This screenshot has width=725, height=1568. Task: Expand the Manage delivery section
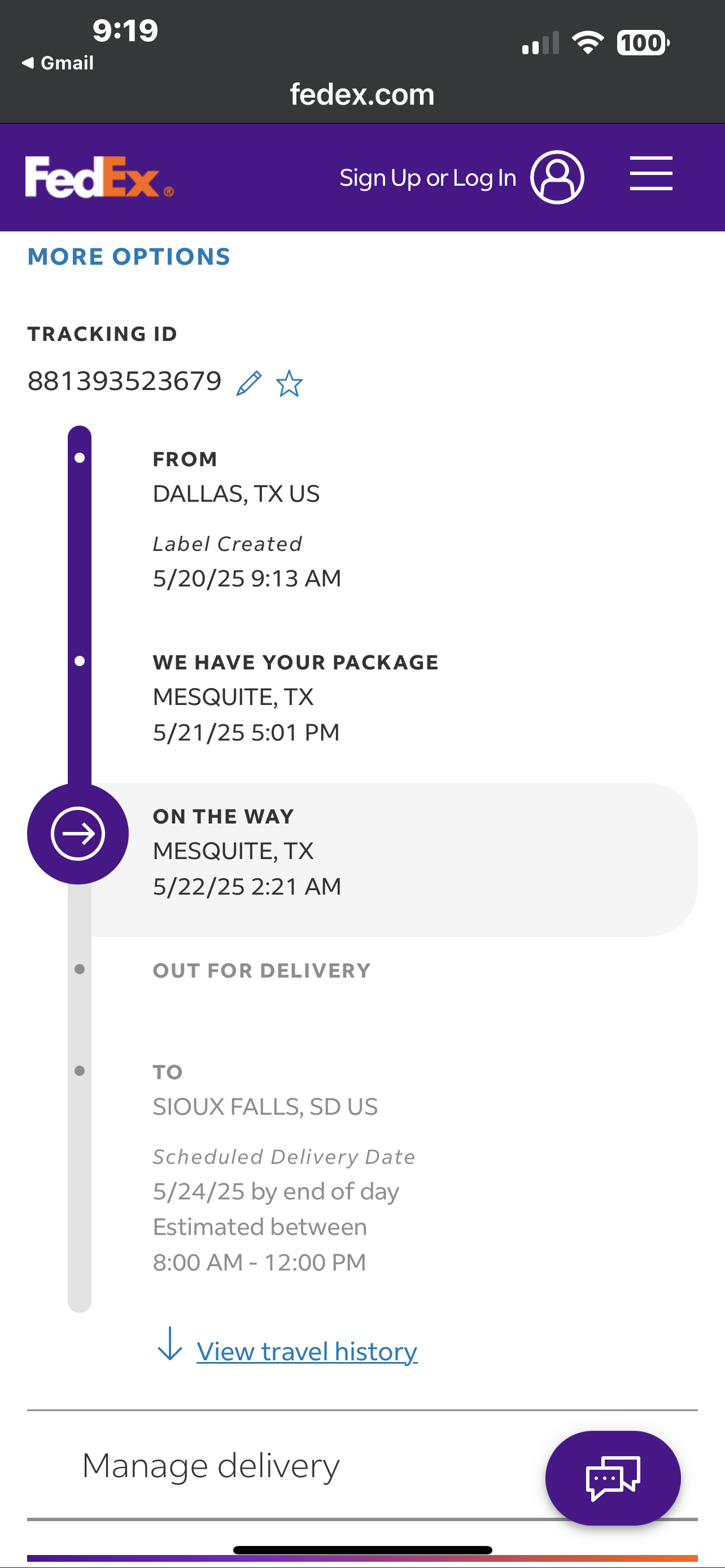(211, 1465)
